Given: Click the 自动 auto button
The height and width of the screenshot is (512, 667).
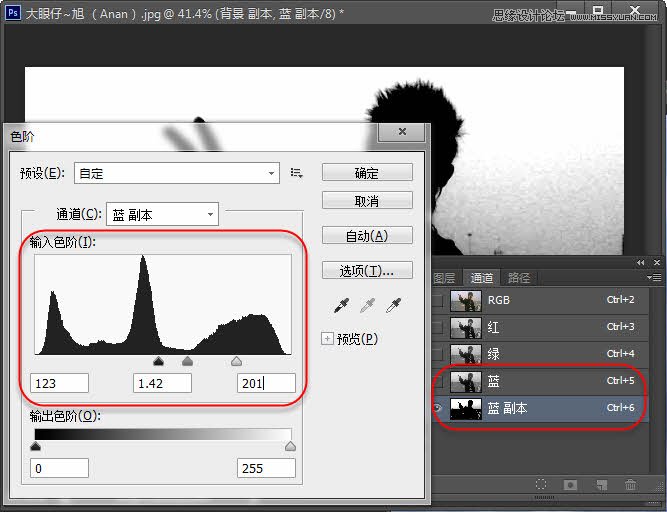Looking at the screenshot, I should pos(367,236).
